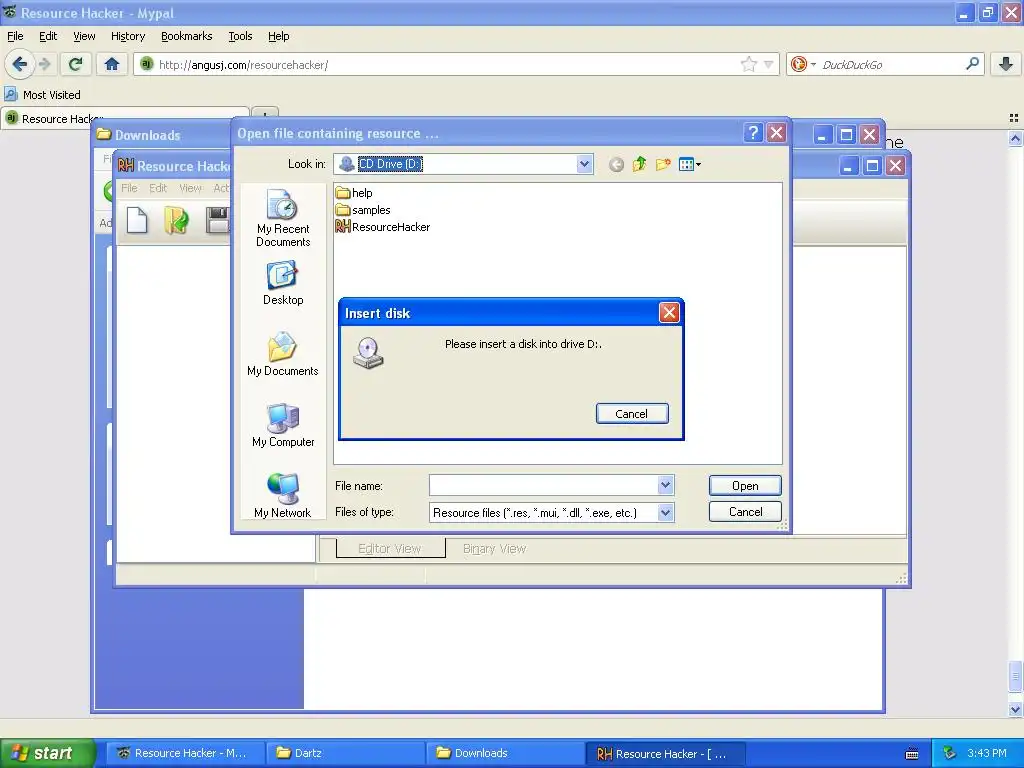Open the History menu

pos(127,36)
